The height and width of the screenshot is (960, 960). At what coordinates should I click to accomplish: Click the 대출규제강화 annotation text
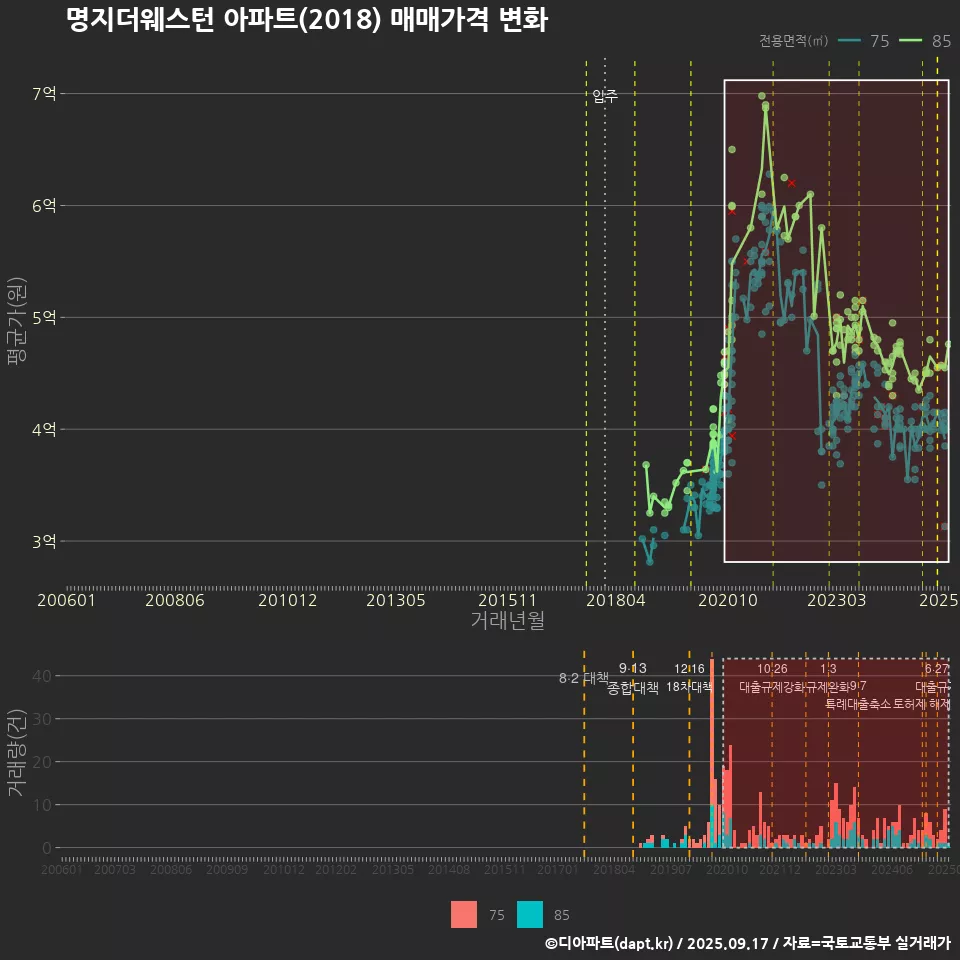(x=772, y=686)
